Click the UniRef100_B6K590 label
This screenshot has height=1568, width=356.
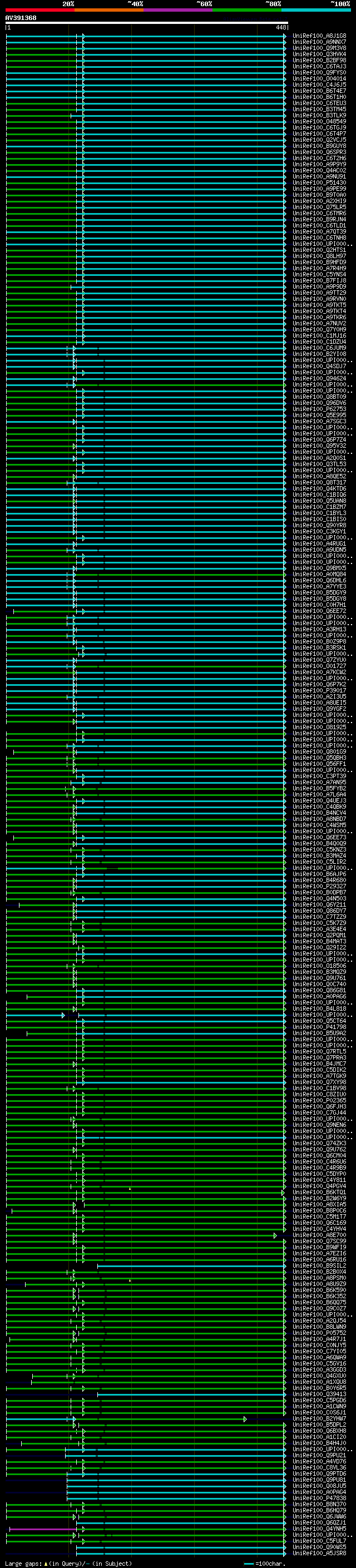click(x=319, y=1290)
